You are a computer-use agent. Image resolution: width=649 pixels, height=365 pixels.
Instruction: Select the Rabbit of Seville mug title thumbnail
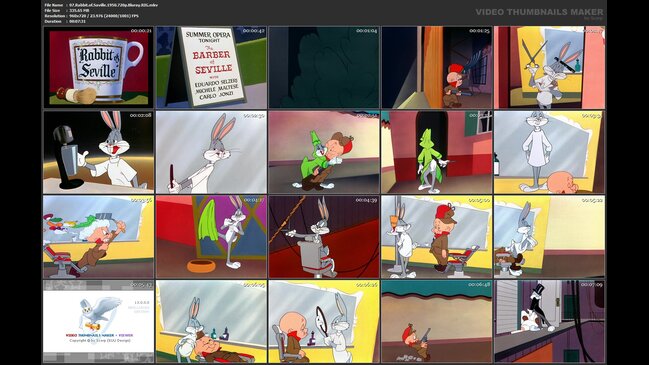pos(99,67)
